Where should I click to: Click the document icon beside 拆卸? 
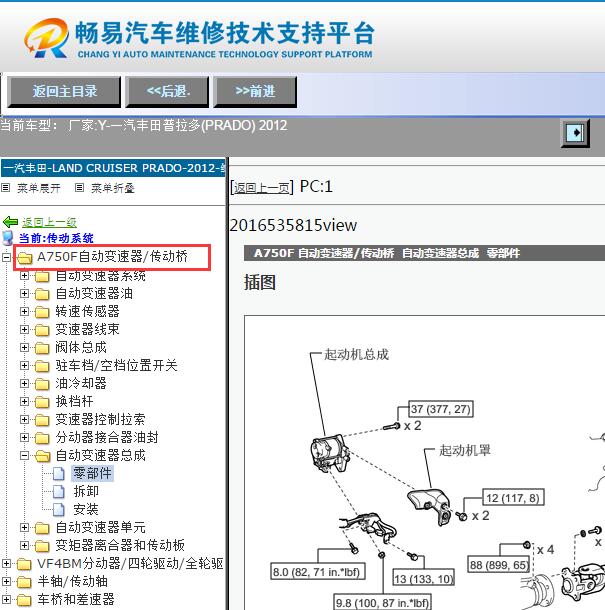click(59, 491)
